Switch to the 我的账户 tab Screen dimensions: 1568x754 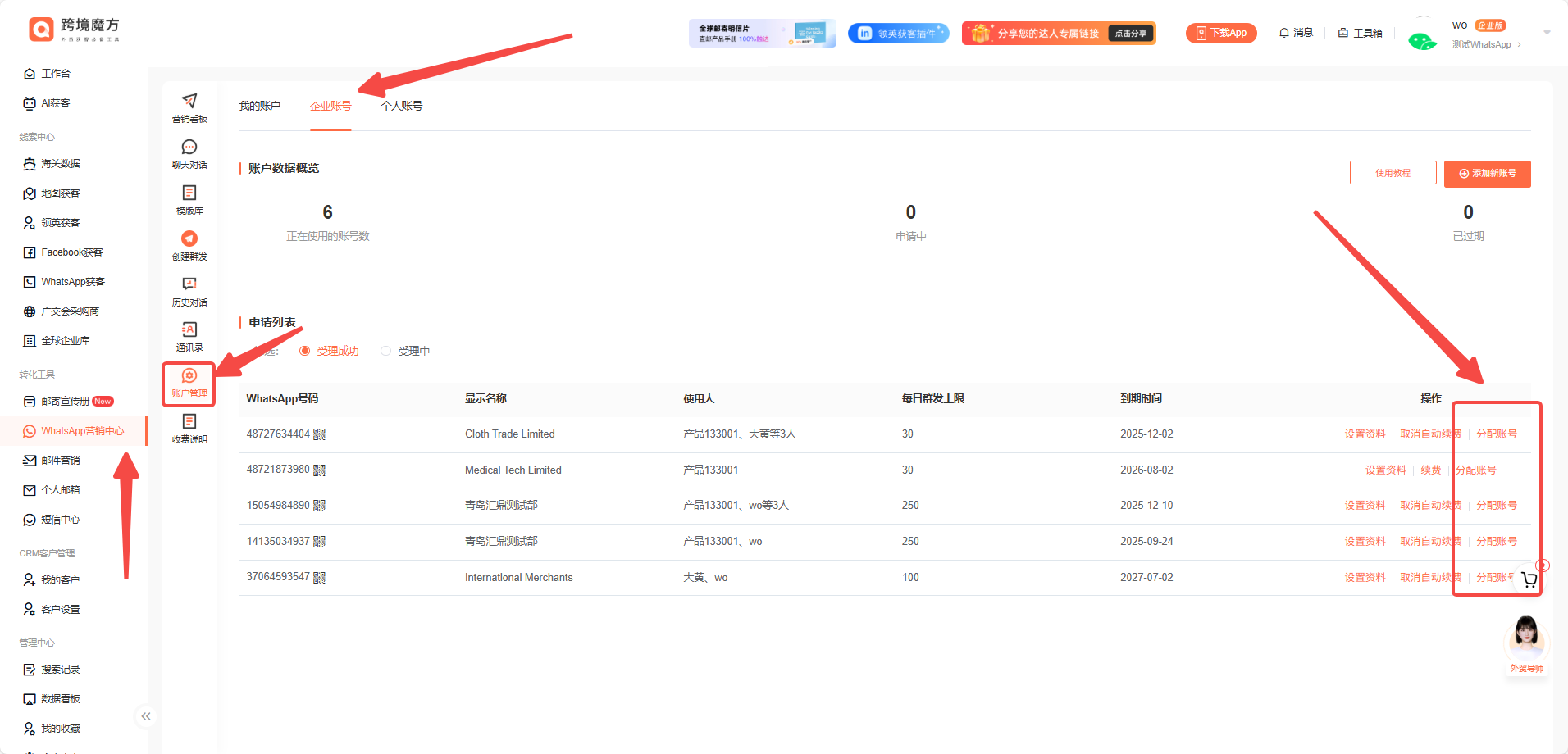(x=259, y=106)
